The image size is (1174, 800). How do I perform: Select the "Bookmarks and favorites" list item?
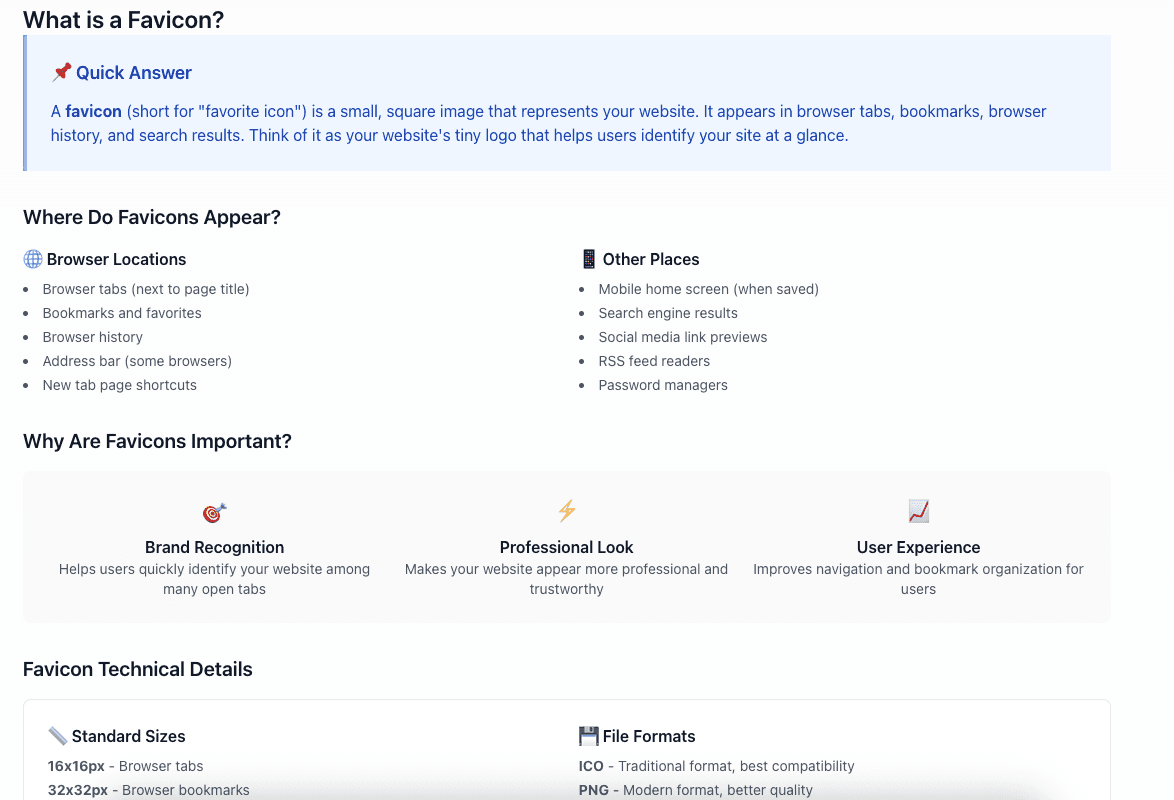coord(122,313)
